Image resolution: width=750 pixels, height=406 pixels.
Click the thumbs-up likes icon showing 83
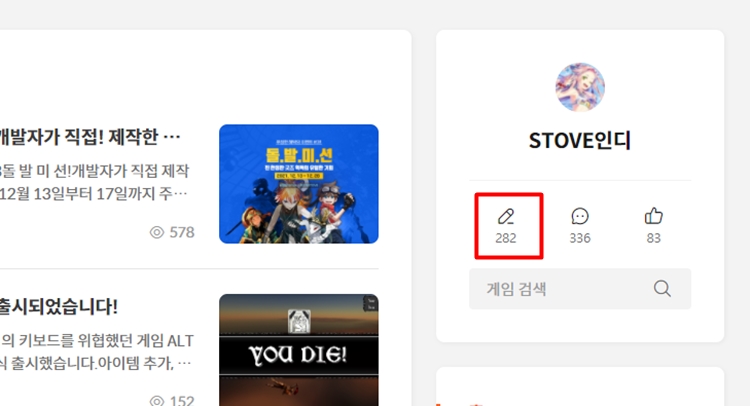tap(653, 216)
